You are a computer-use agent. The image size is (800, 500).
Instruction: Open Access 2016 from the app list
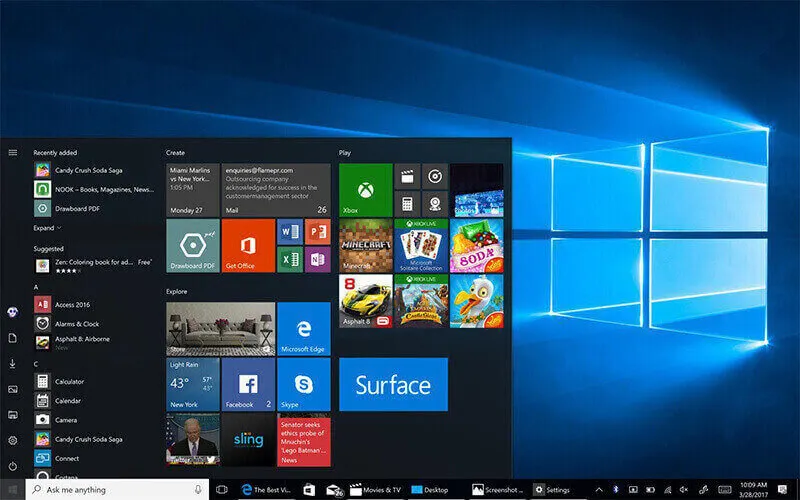point(94,305)
